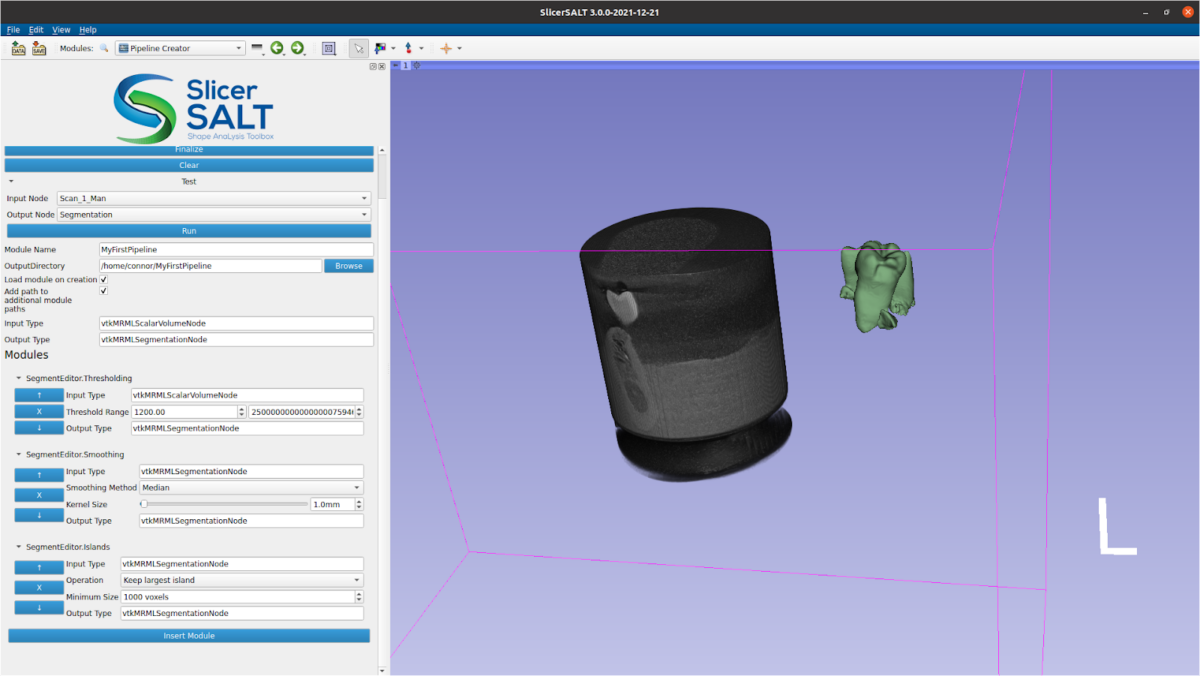Open the View menu
Screen dimensions: 1200x676
[x=61, y=30]
